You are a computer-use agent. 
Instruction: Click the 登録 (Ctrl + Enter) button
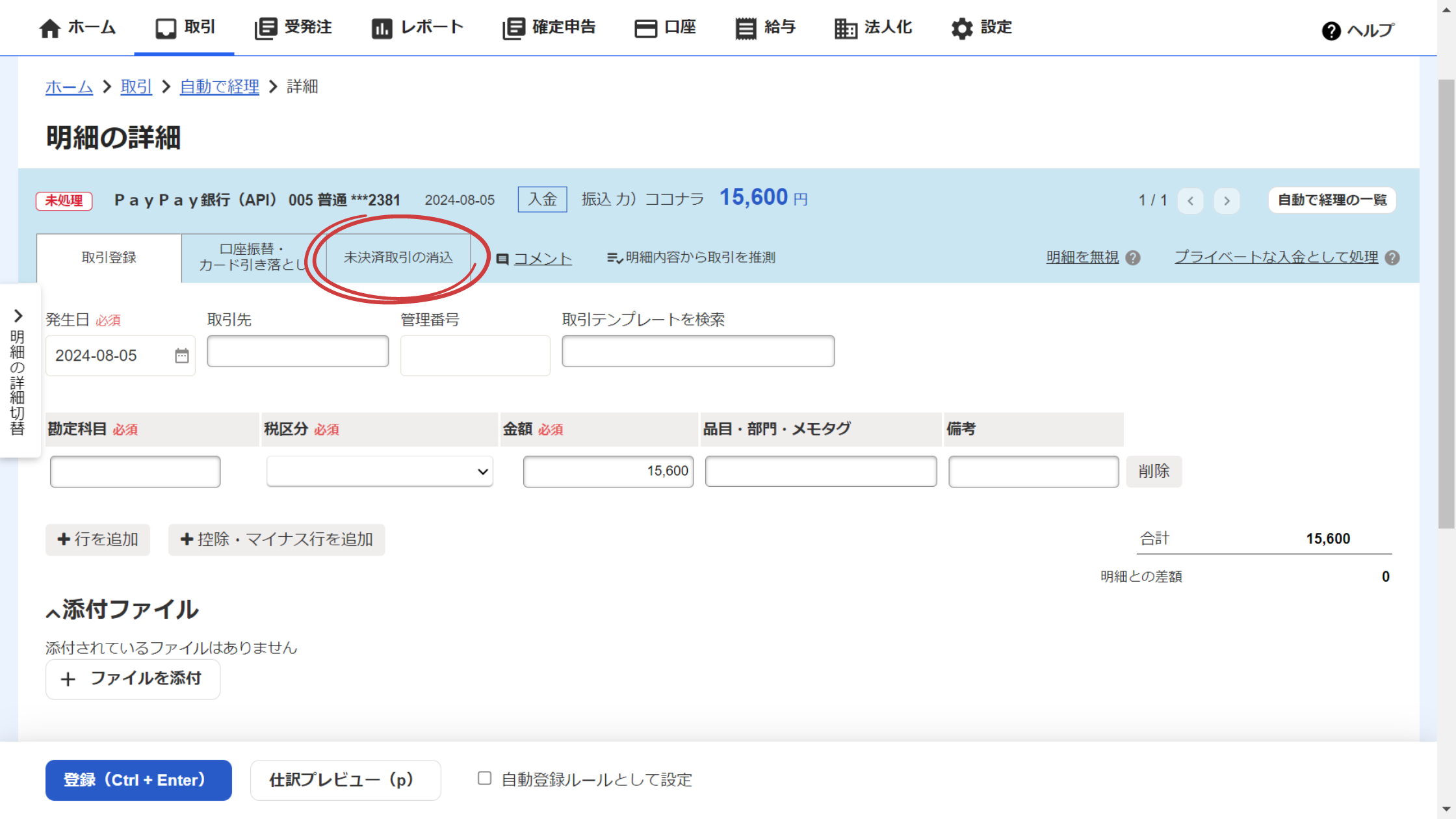[138, 780]
